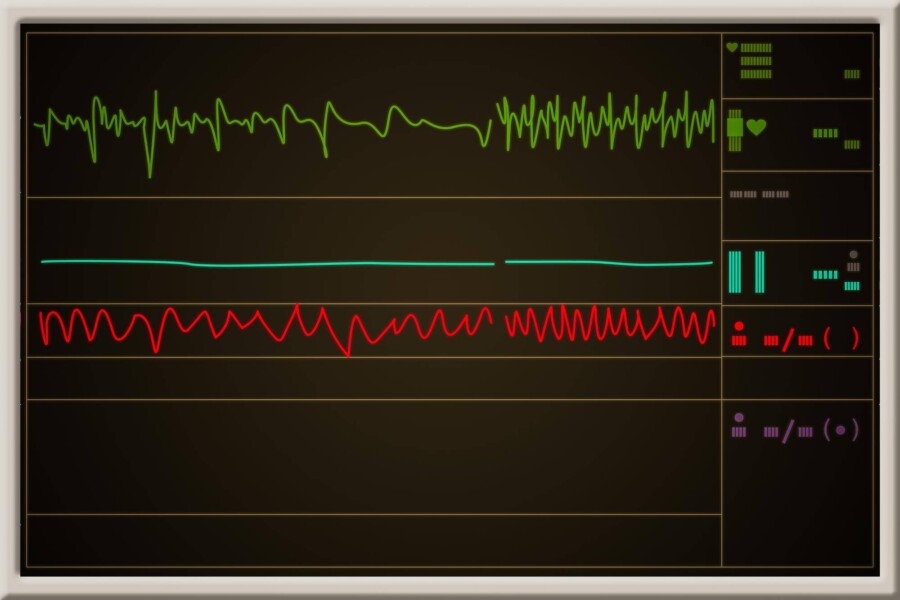This screenshot has width=900, height=600.
Task: Click the red person icon
Action: pos(739,334)
